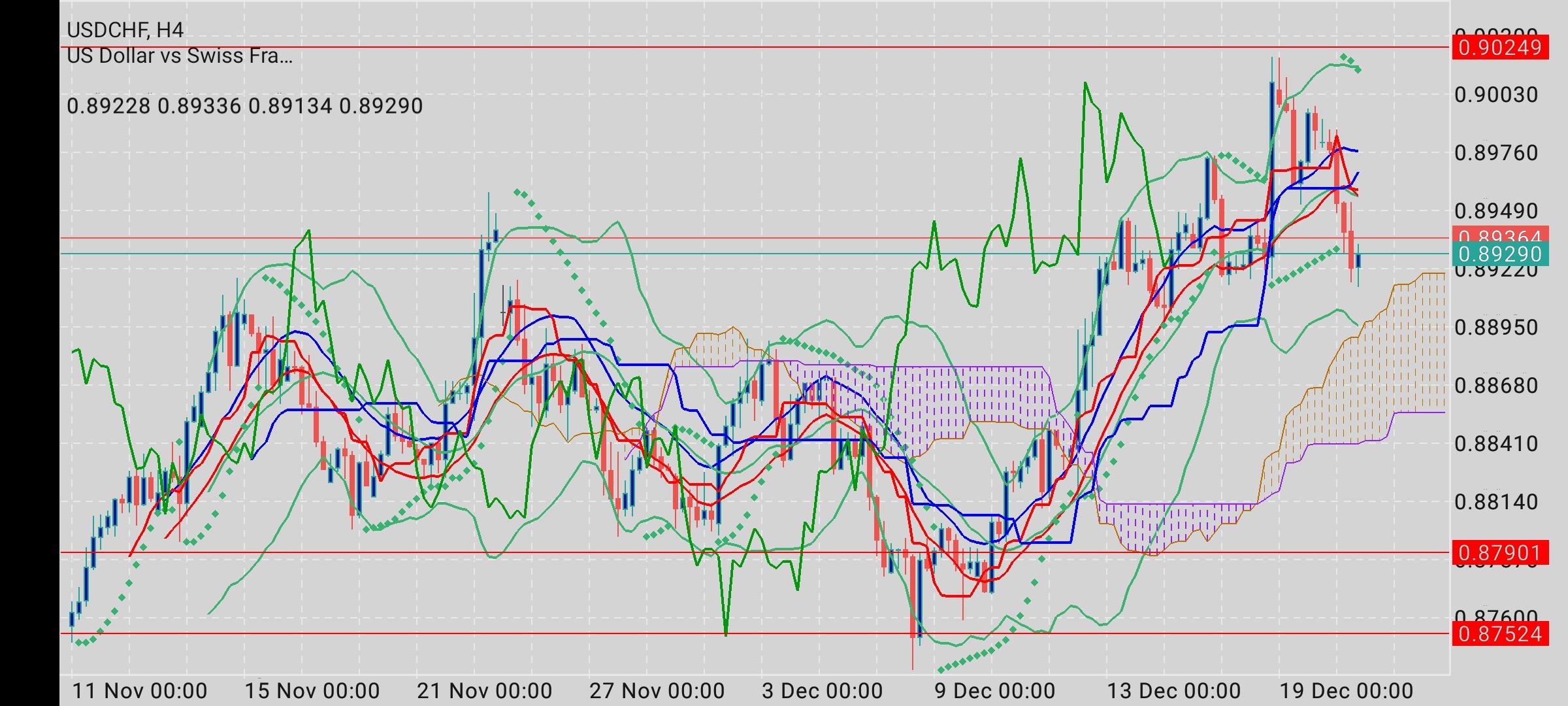Tap the partially hidden 0.89364 level label
The image size is (1568, 706).
pyautogui.click(x=1500, y=236)
